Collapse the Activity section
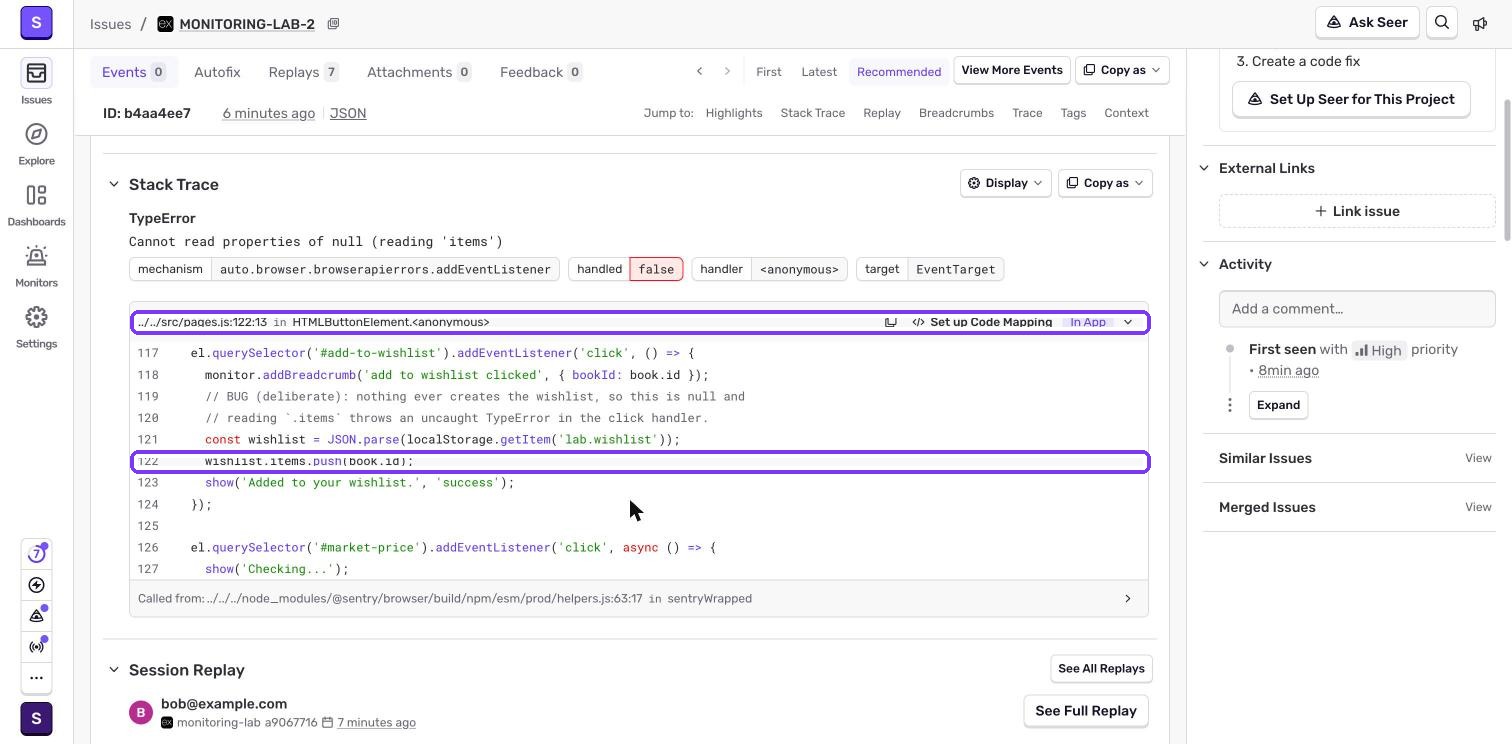This screenshot has width=1512, height=744. click(1204, 264)
